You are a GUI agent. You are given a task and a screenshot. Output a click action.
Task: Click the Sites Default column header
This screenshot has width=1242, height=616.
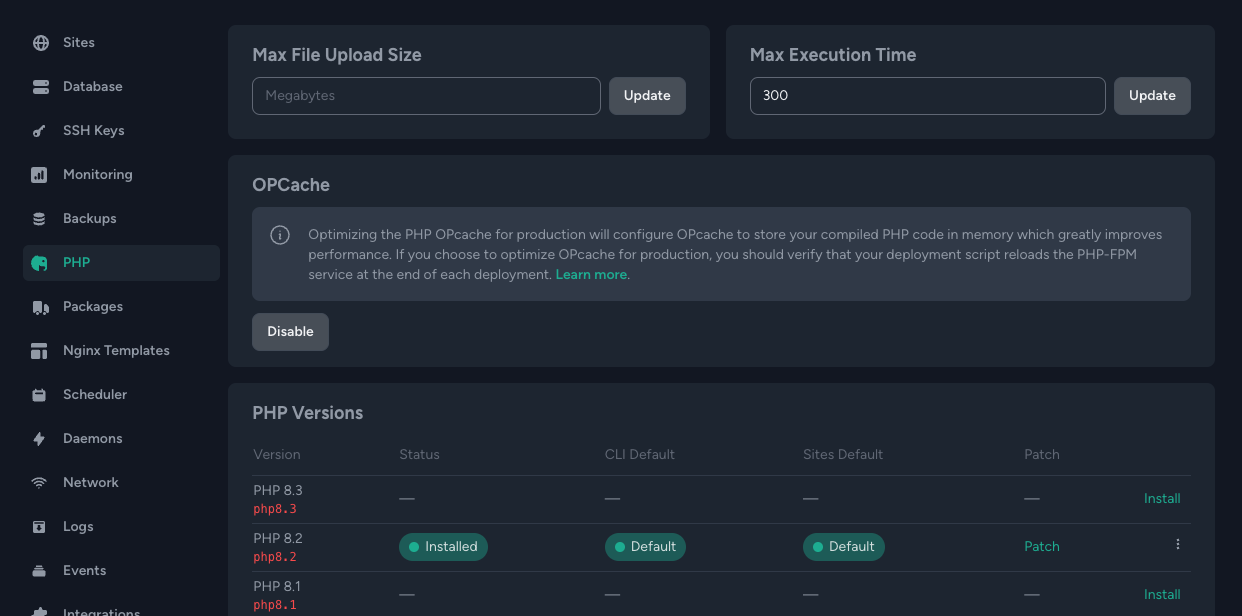tap(843, 454)
